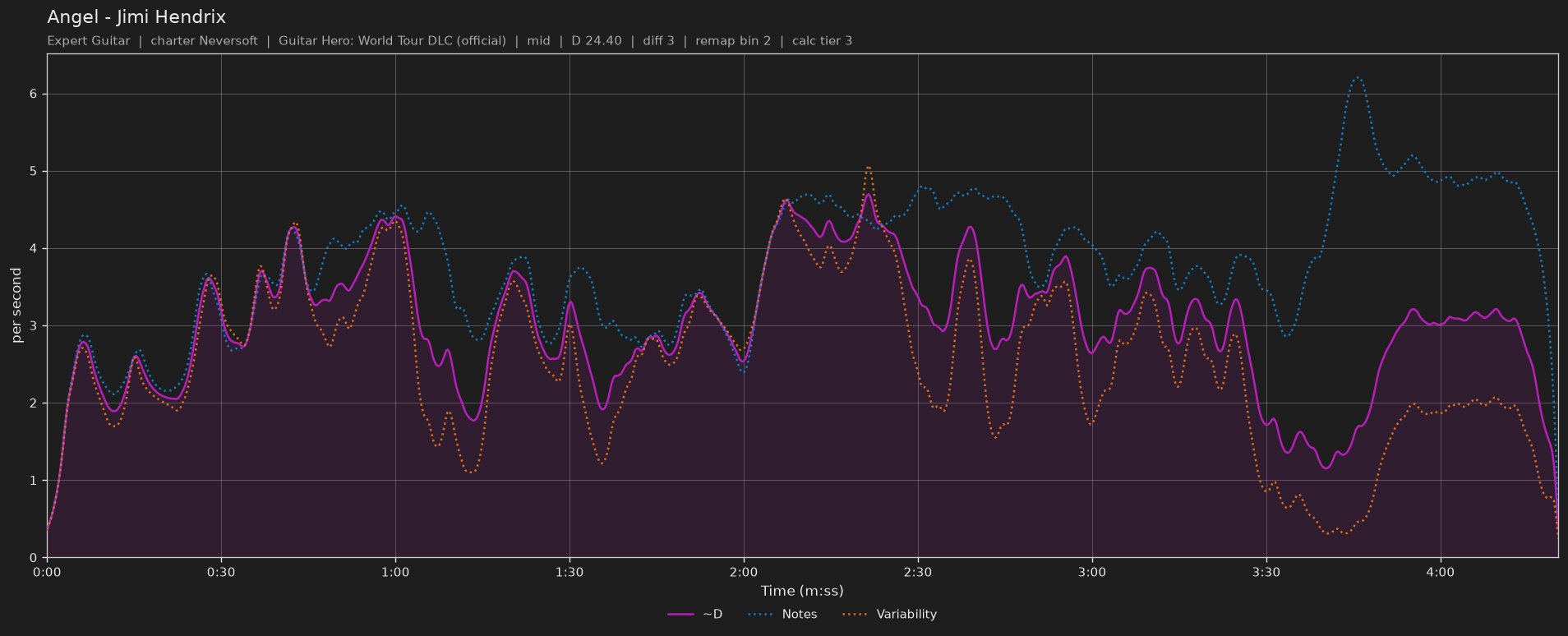Click the 1:00 x-axis tick label
Image resolution: width=1568 pixels, height=636 pixels.
(x=395, y=572)
